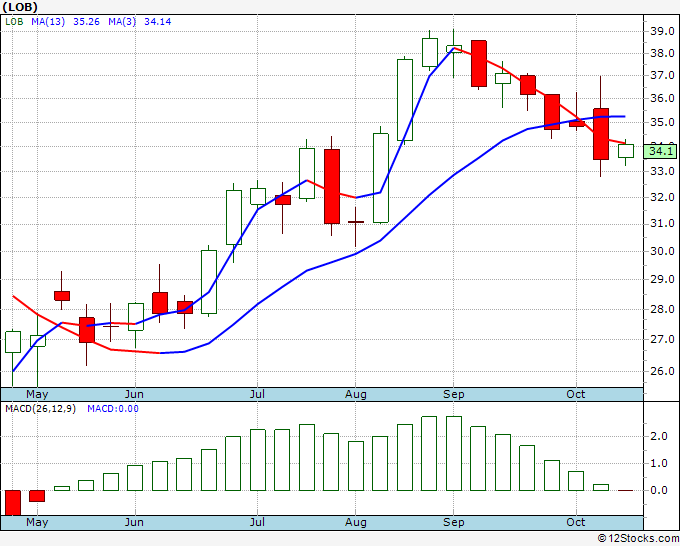The image size is (680, 546).
Task: Select the MA(3) legend label
Action: [x=122, y=21]
